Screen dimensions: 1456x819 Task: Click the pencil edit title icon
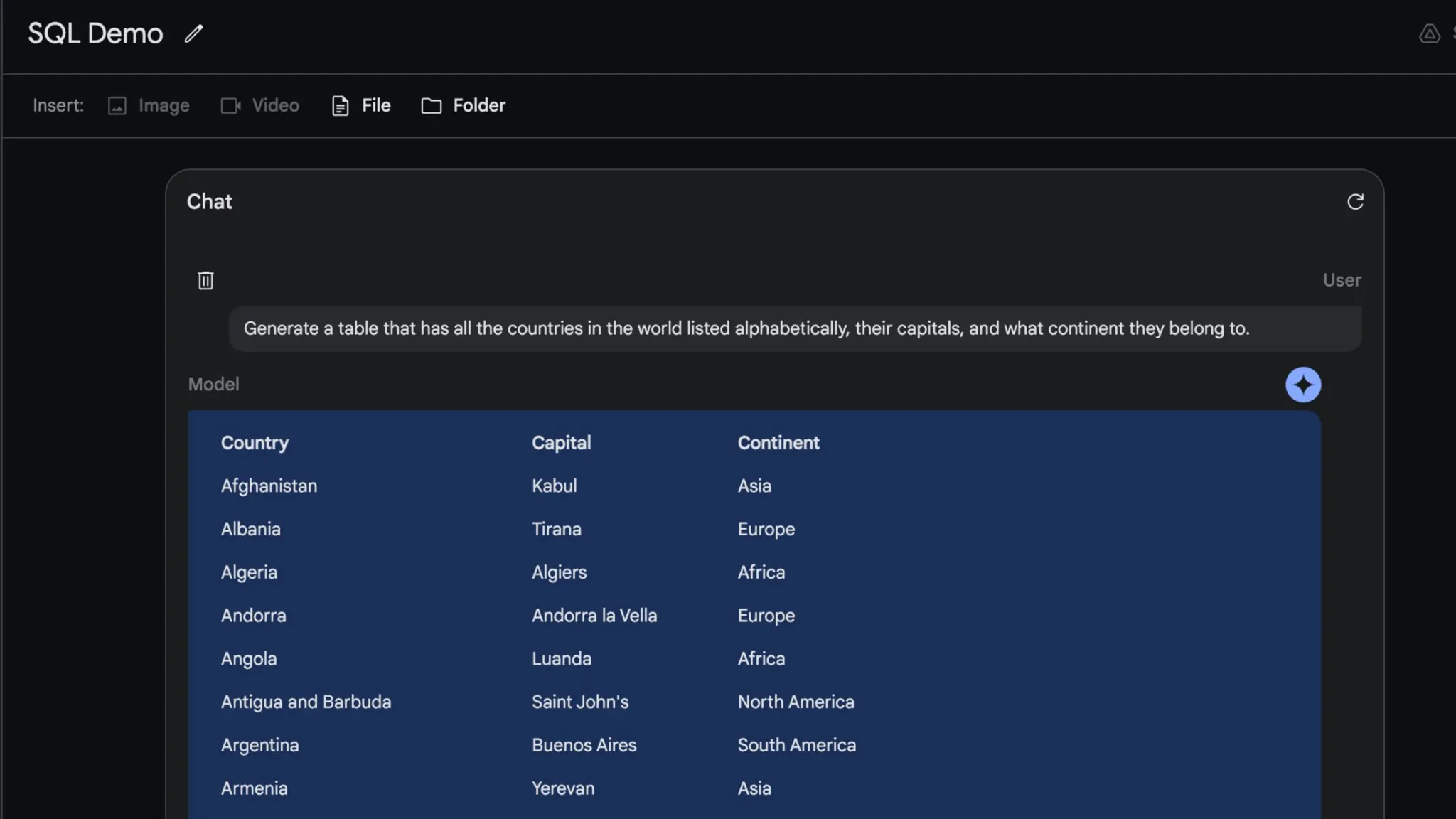(x=193, y=33)
